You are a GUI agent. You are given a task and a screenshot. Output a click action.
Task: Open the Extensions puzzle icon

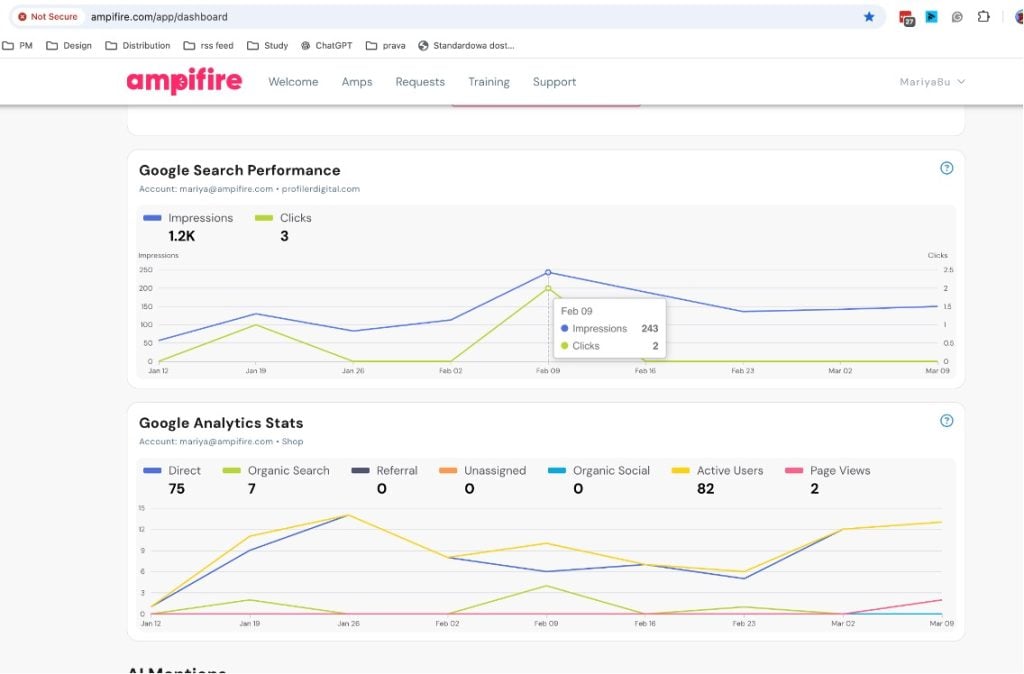point(984,17)
